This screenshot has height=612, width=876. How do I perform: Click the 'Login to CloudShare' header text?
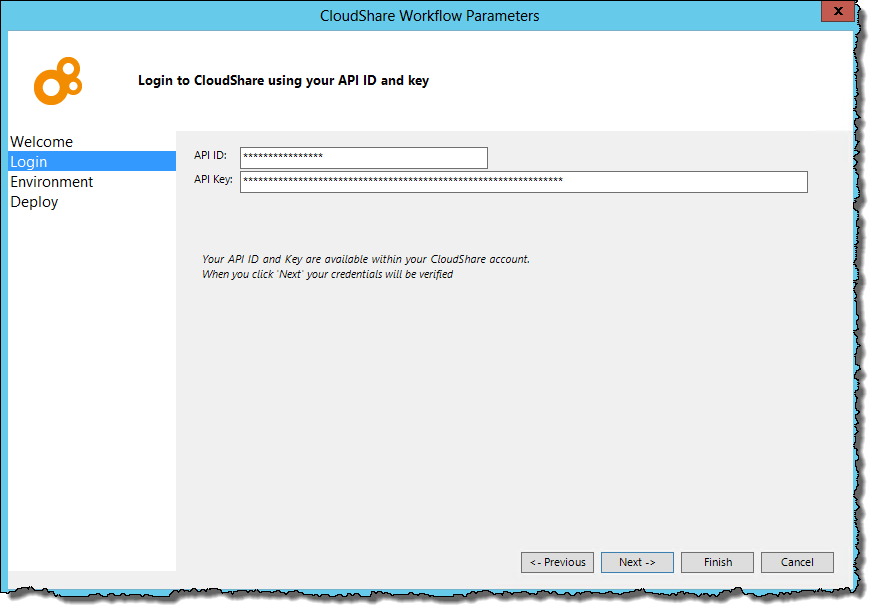click(283, 80)
